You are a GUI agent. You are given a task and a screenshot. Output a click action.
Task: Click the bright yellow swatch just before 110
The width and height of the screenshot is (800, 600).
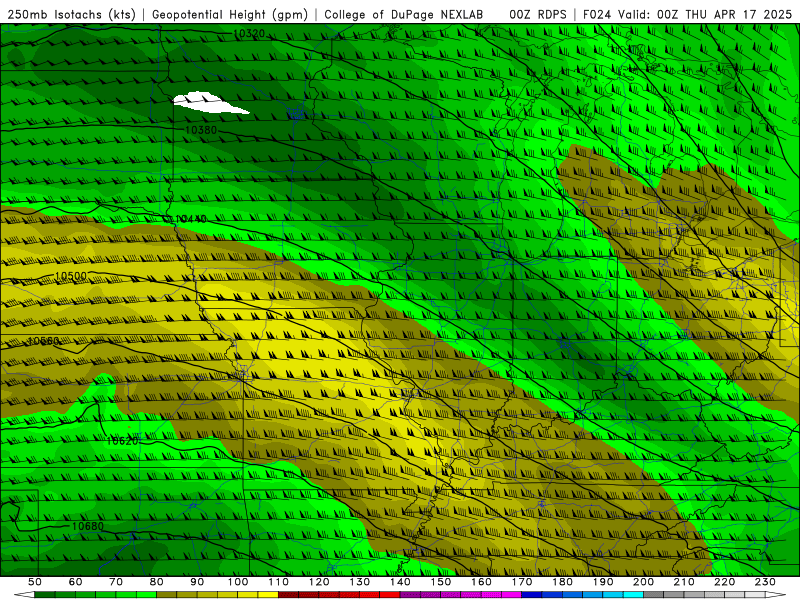[x=268, y=594]
